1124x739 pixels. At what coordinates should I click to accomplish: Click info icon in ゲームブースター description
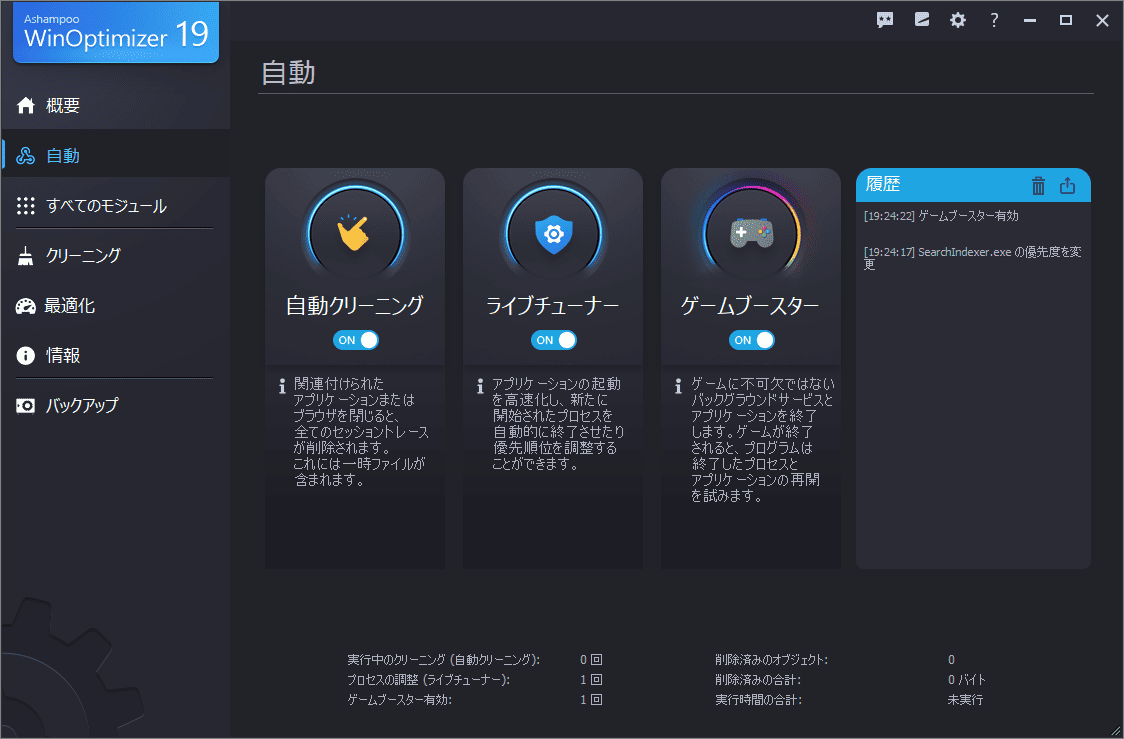tap(678, 386)
